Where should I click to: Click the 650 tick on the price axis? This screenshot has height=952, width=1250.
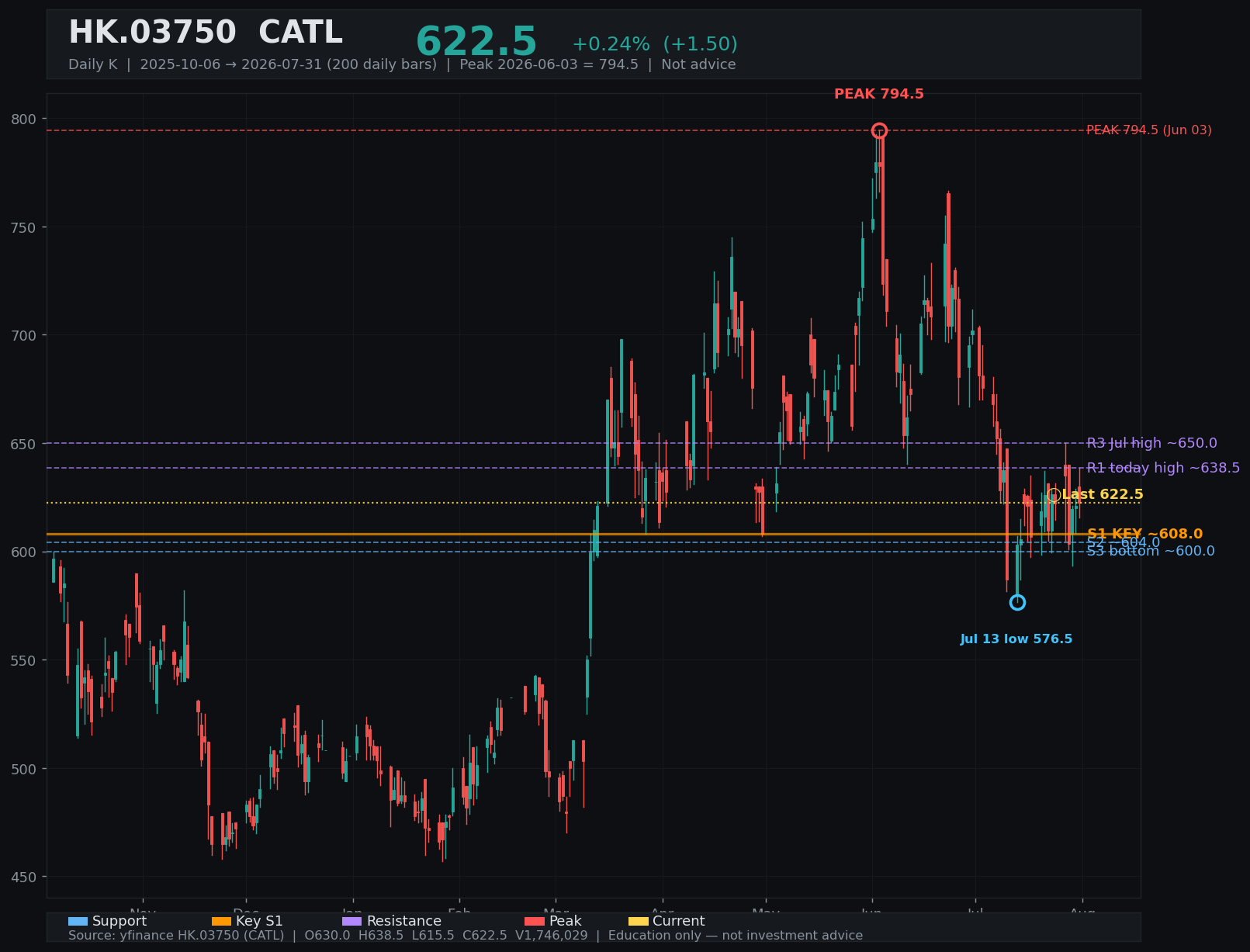tap(24, 444)
